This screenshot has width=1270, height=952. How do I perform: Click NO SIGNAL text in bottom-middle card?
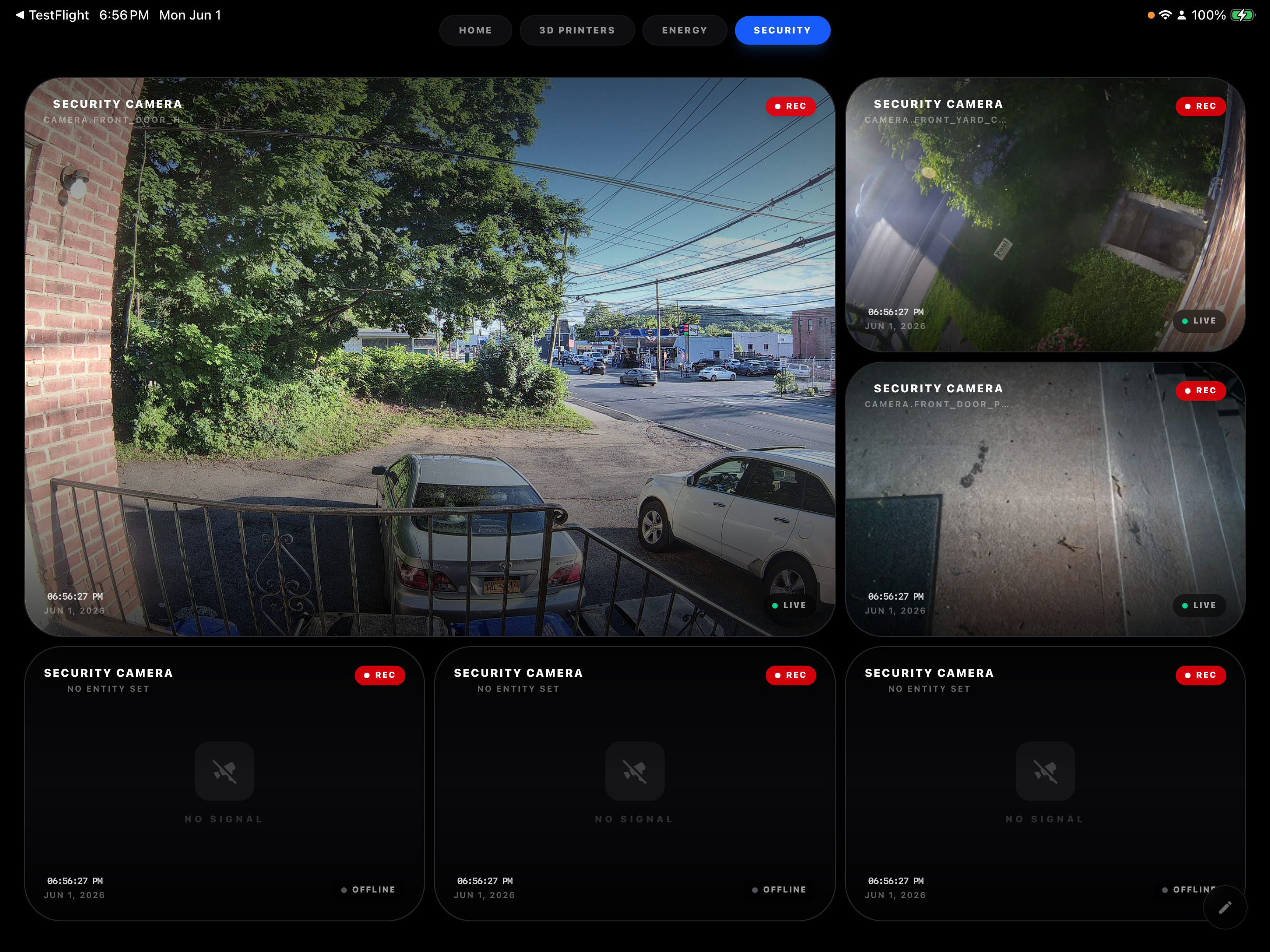pos(635,819)
